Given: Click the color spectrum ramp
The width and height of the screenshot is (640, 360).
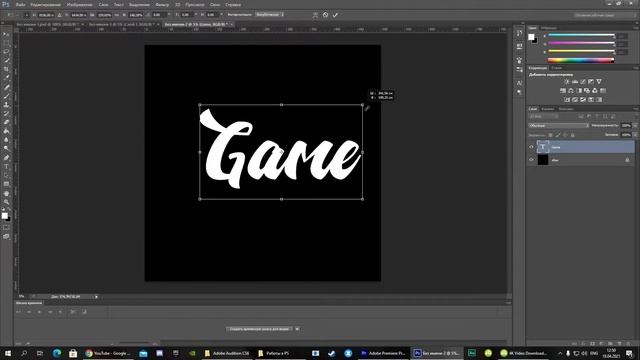Looking at the screenshot, I should (x=581, y=60).
